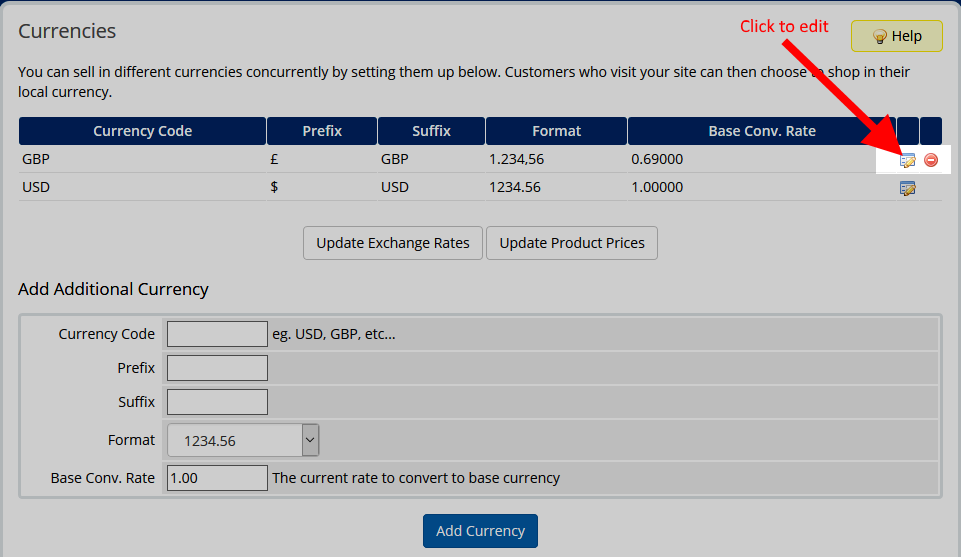Click the Format column header
961x557 pixels.
(556, 131)
